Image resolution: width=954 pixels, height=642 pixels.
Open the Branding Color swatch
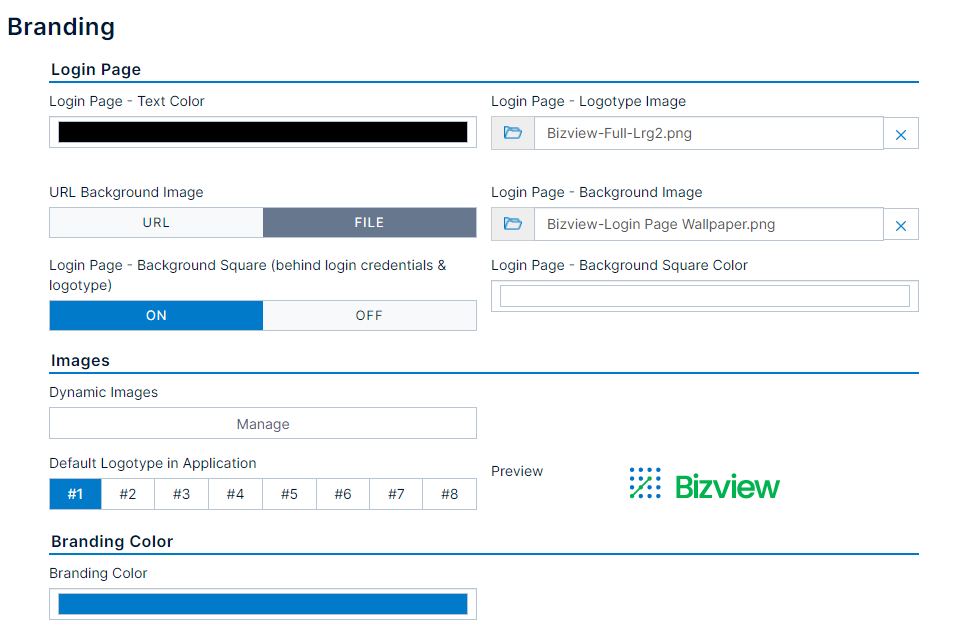pyautogui.click(x=263, y=604)
